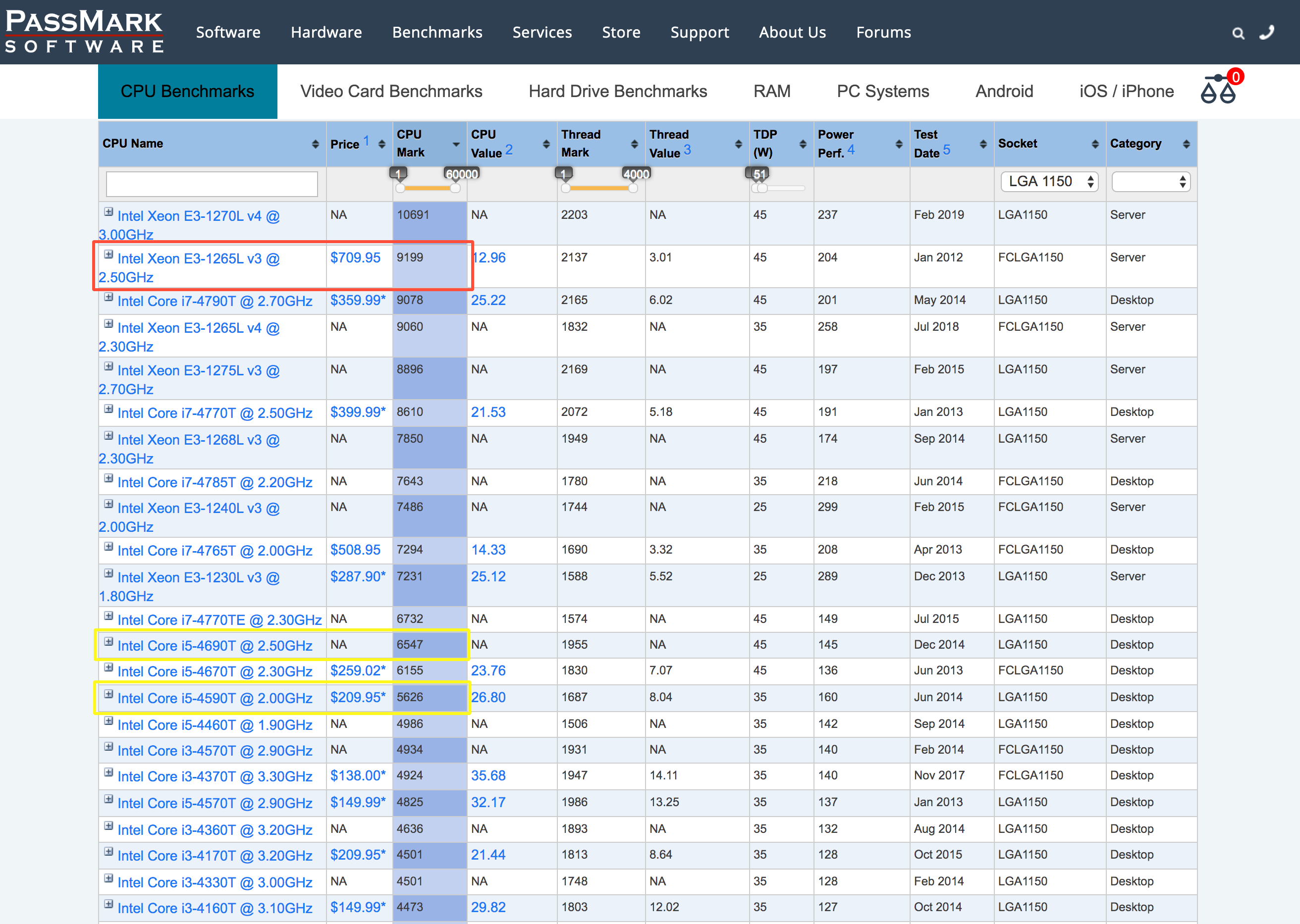This screenshot has width=1300, height=924.
Task: Click the search magnifier icon in header
Action: tap(1238, 34)
